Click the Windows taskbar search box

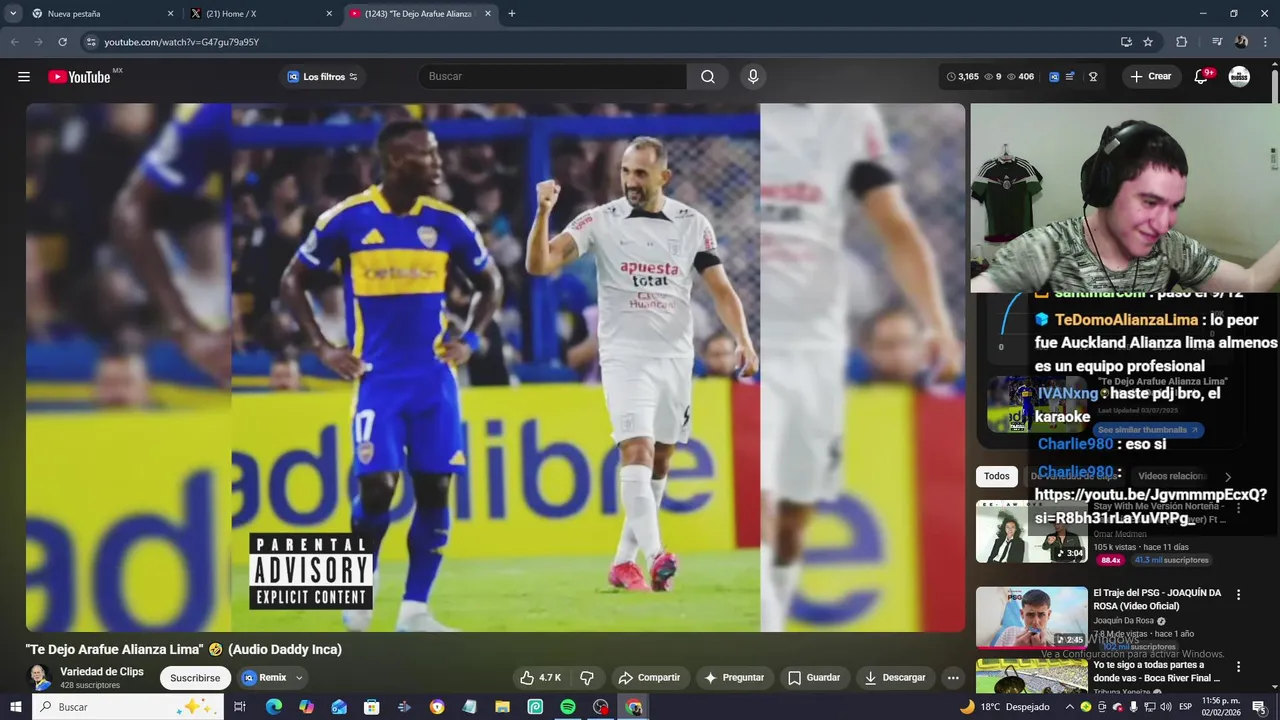pyautogui.click(x=128, y=707)
